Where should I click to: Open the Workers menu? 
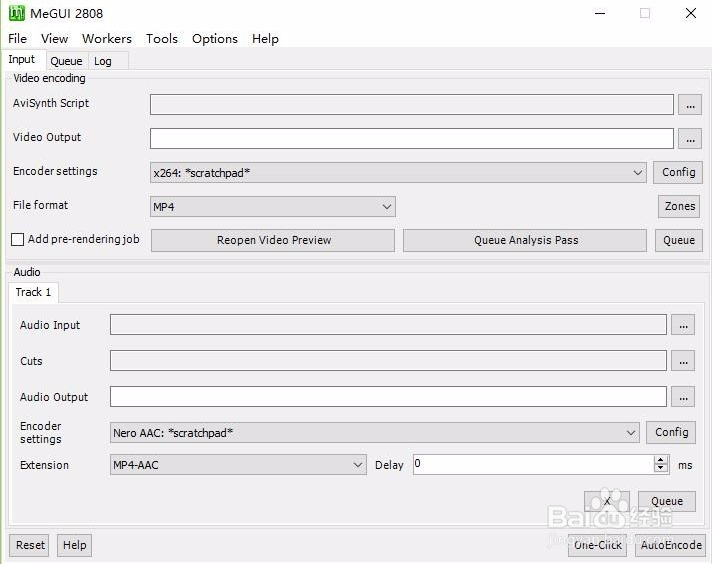[107, 39]
